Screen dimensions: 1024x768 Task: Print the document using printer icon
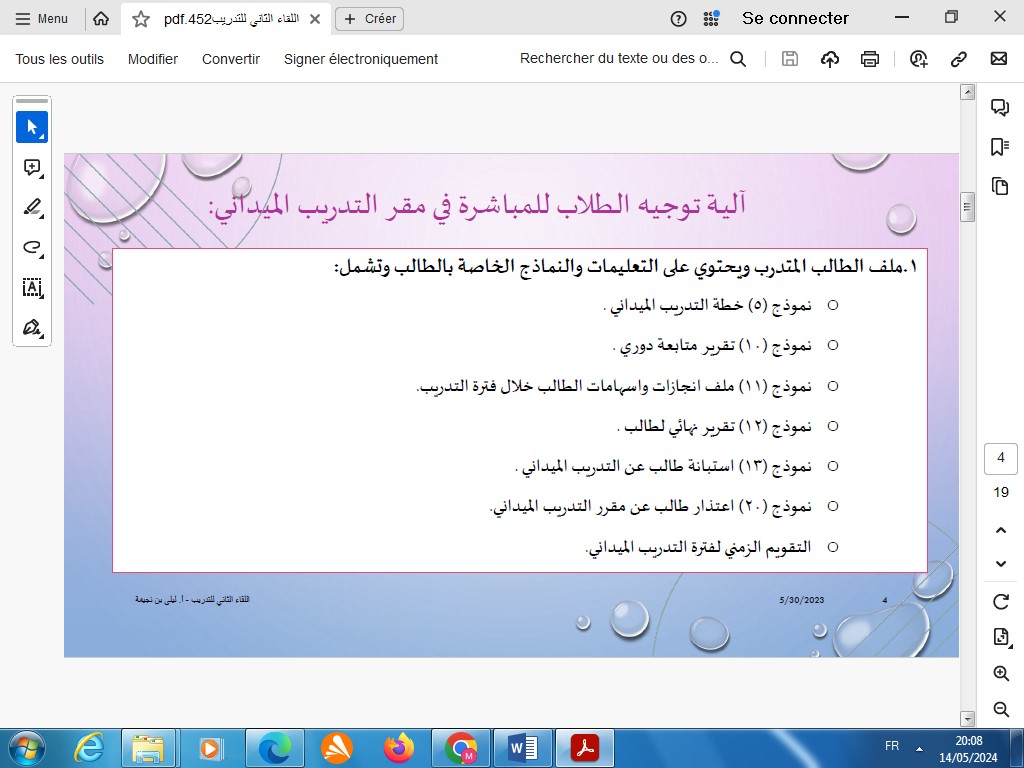click(x=870, y=59)
